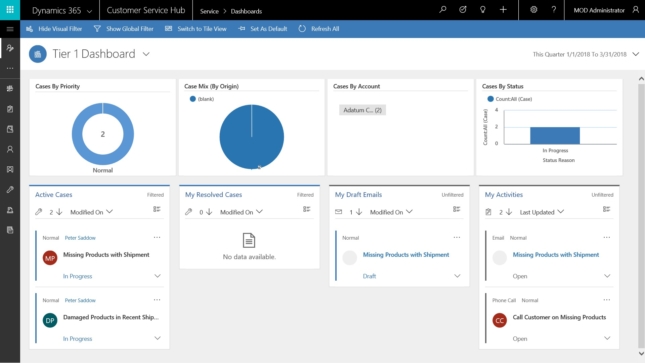Click Refresh All button
Viewport: 645px width, 363px height.
coord(319,29)
